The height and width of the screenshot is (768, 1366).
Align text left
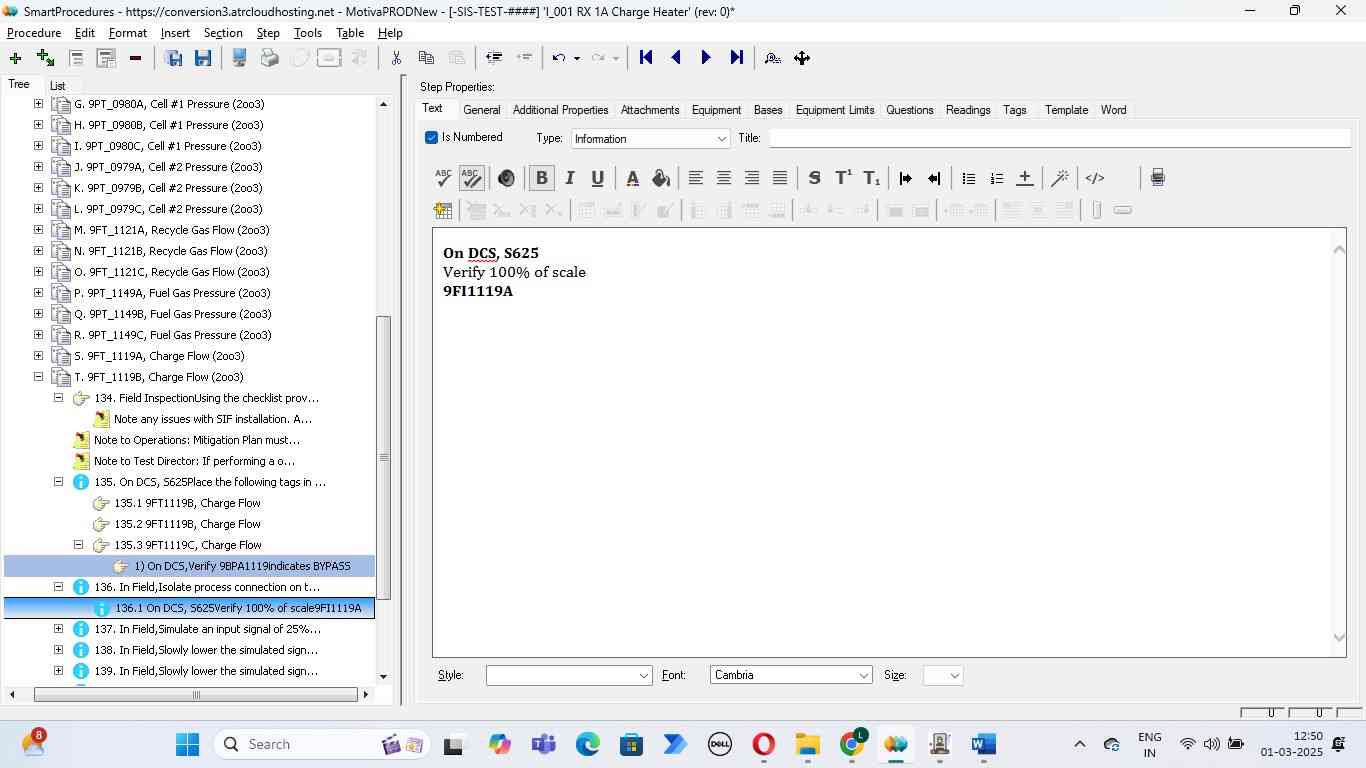tap(695, 178)
